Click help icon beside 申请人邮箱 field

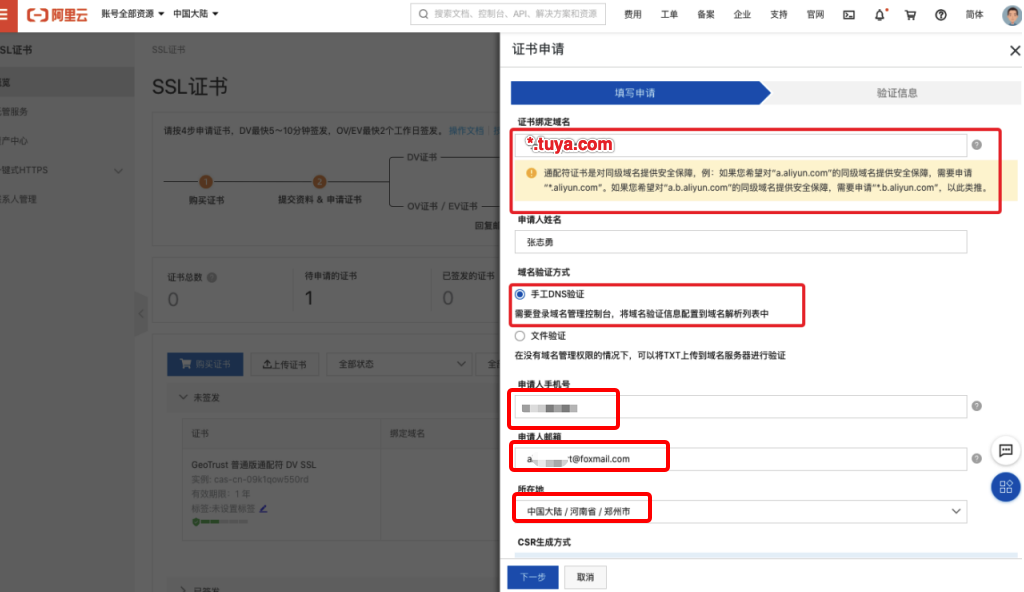click(x=976, y=458)
